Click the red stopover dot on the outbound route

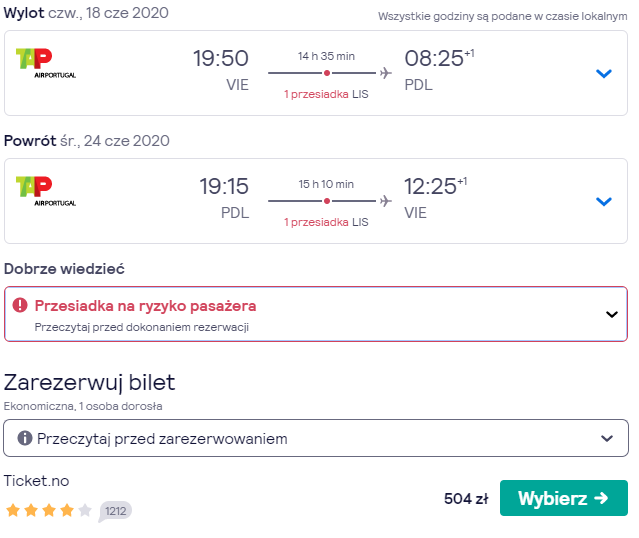coord(327,73)
